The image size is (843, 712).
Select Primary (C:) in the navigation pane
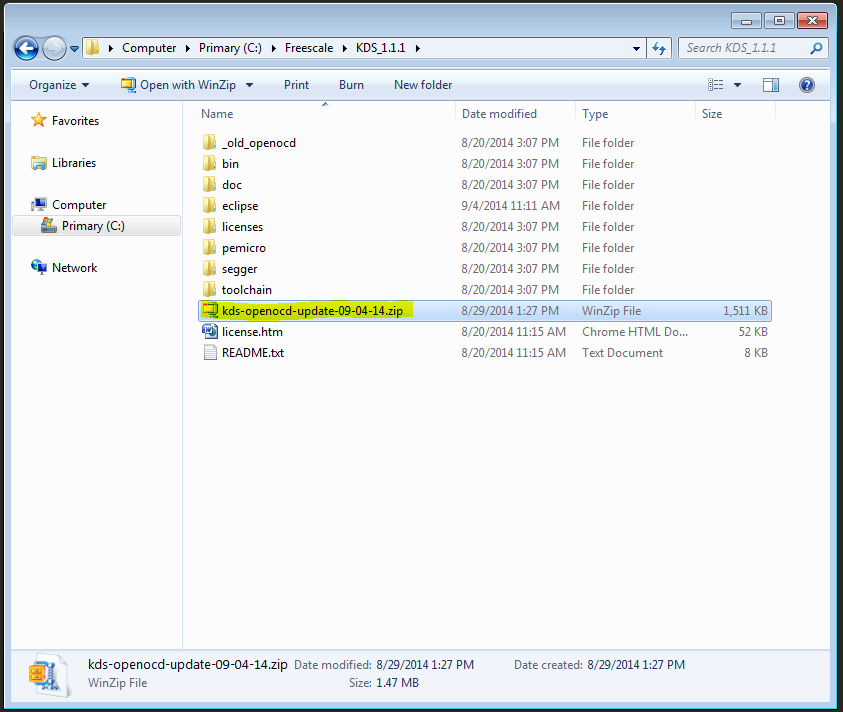(96, 226)
